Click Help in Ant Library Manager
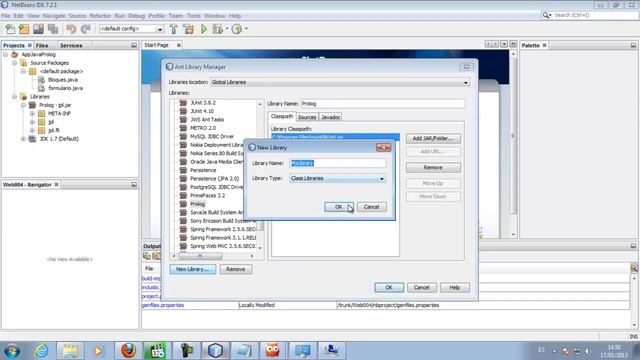This screenshot has height=360, width=640. (455, 288)
